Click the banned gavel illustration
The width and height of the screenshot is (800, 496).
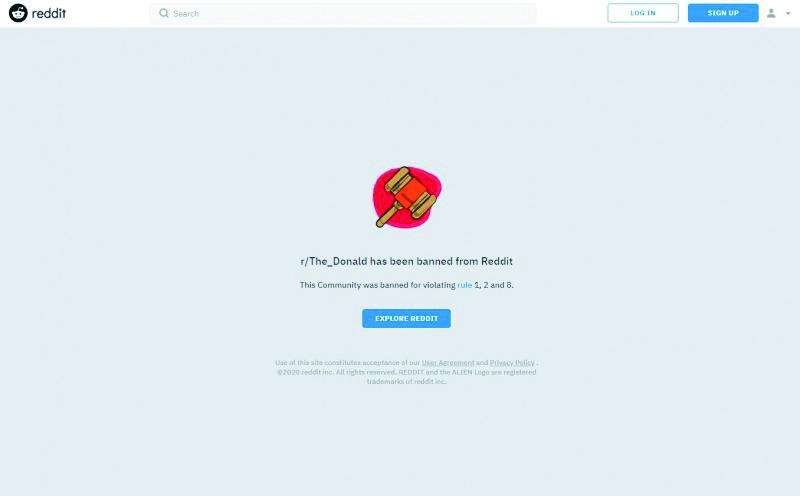point(407,196)
